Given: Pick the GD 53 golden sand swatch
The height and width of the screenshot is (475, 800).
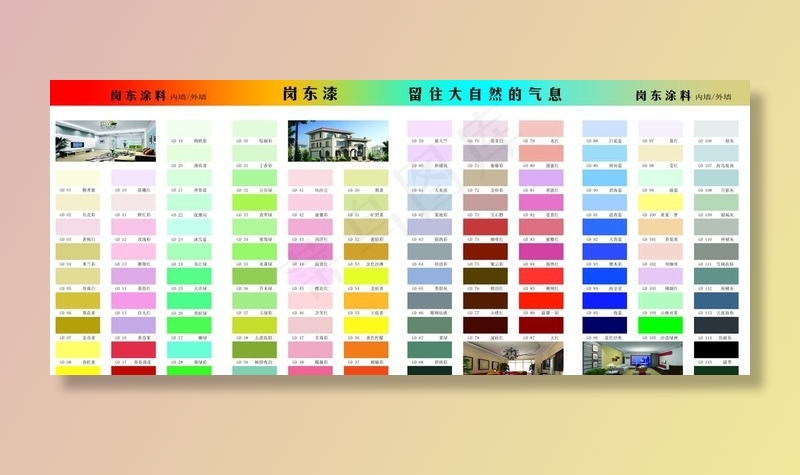Looking at the screenshot, I should click(366, 252).
